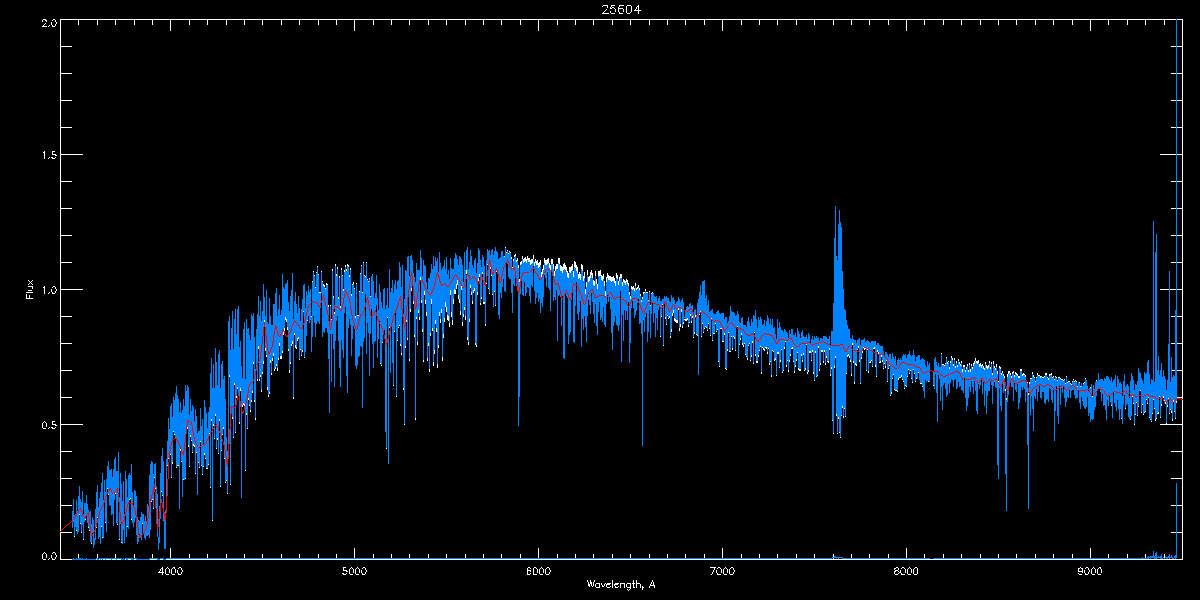Select the x-axis tick label "9000"
Image resolution: width=1200 pixels, height=600 pixels.
pos(1090,572)
